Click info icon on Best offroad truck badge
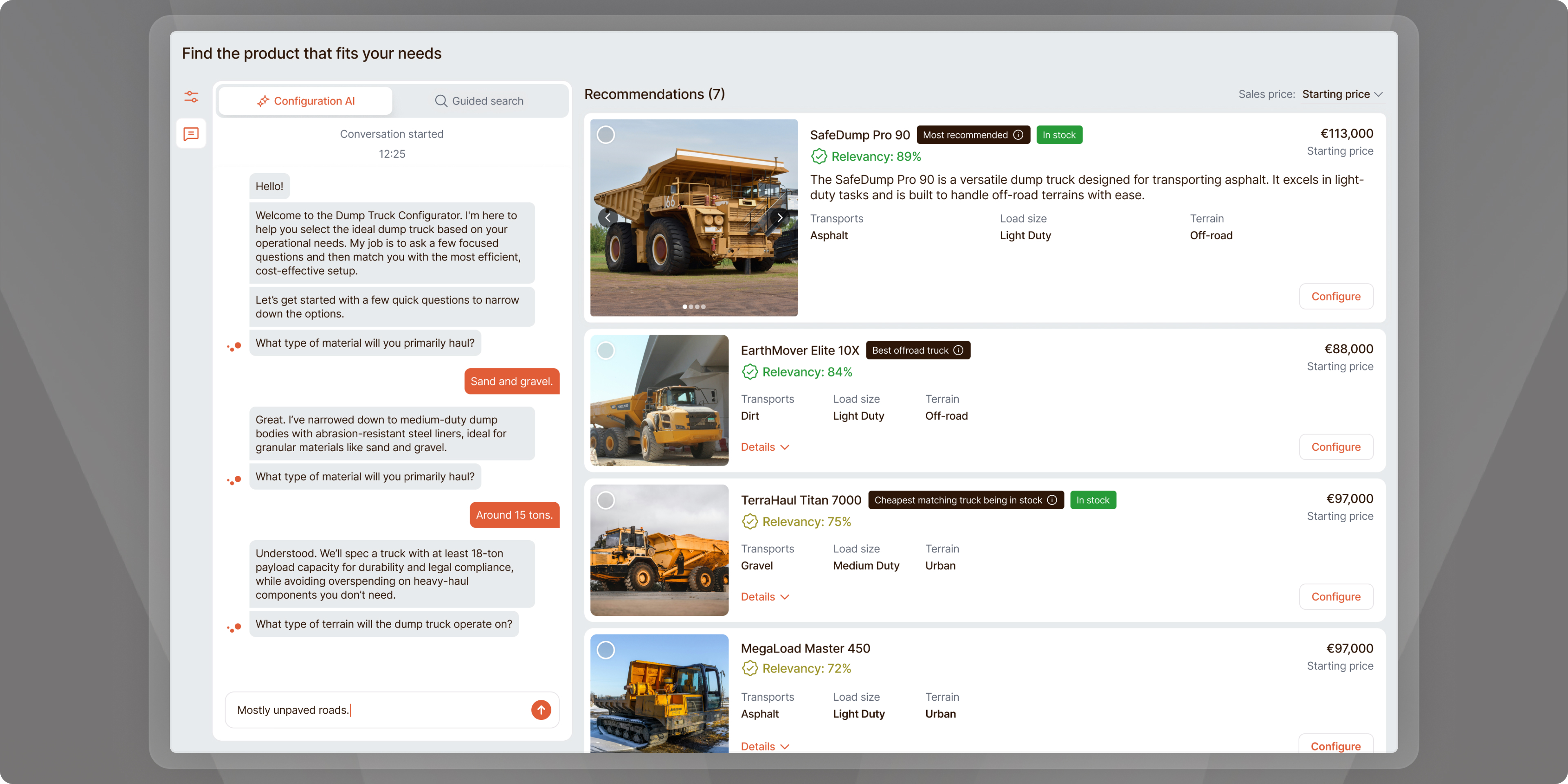 click(959, 351)
